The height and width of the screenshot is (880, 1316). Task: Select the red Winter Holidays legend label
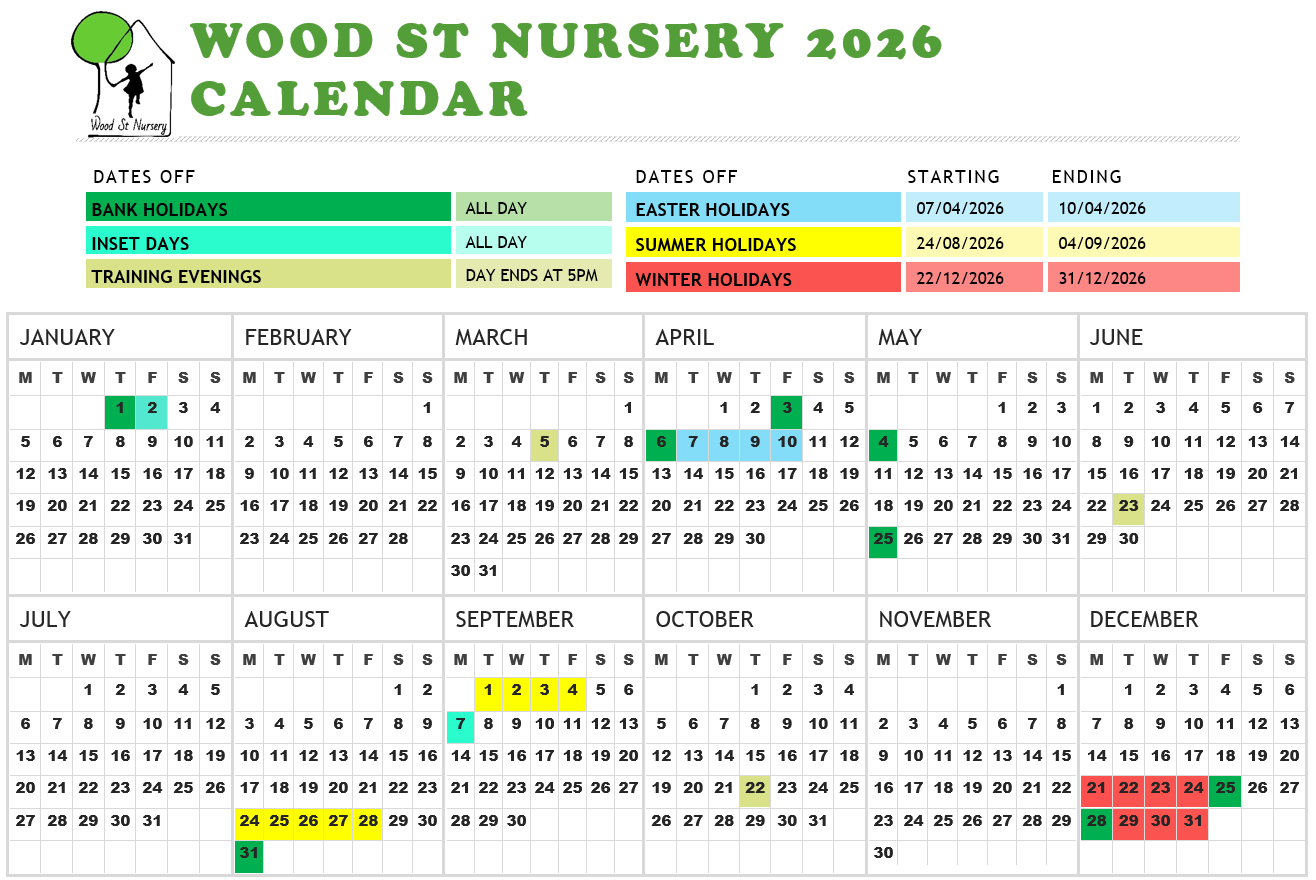[763, 278]
